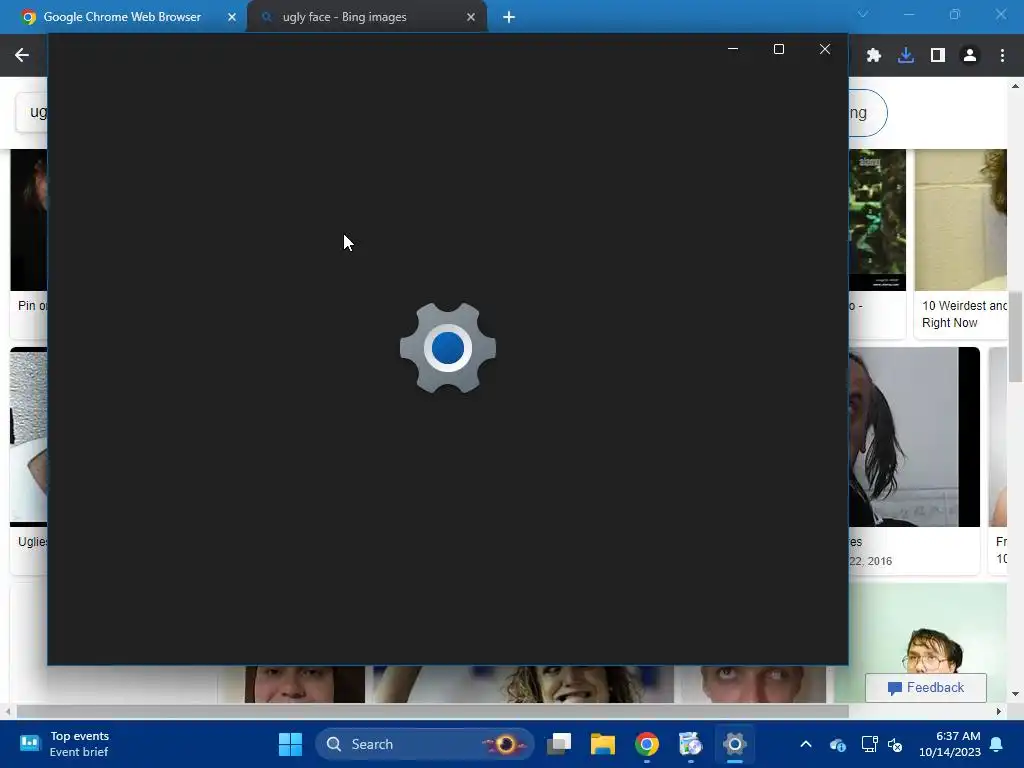Viewport: 1024px width, 768px height.
Task: Open a new Chrome tab
Action: tap(509, 17)
